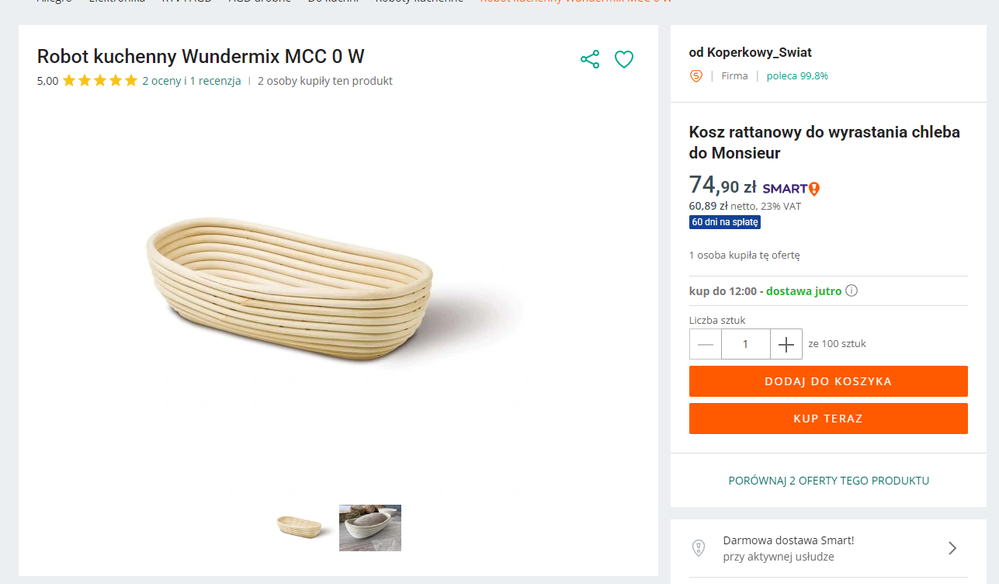Add product to favorites with heart icon
Image resolution: width=999 pixels, height=584 pixels.
click(624, 59)
